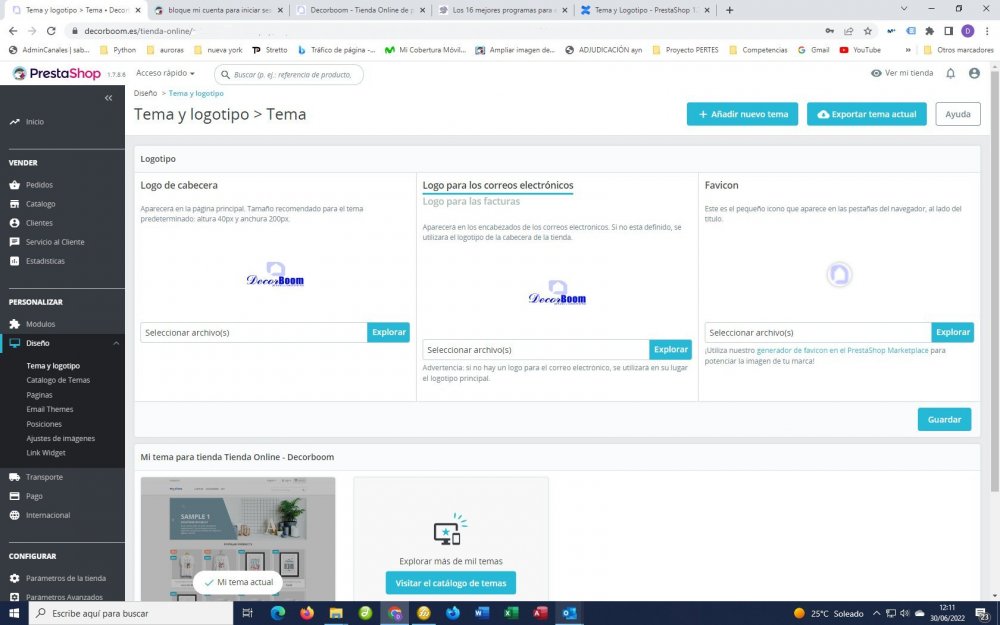The width and height of the screenshot is (1000, 625).
Task: Open Link Widget submenu item
Action: 46,453
